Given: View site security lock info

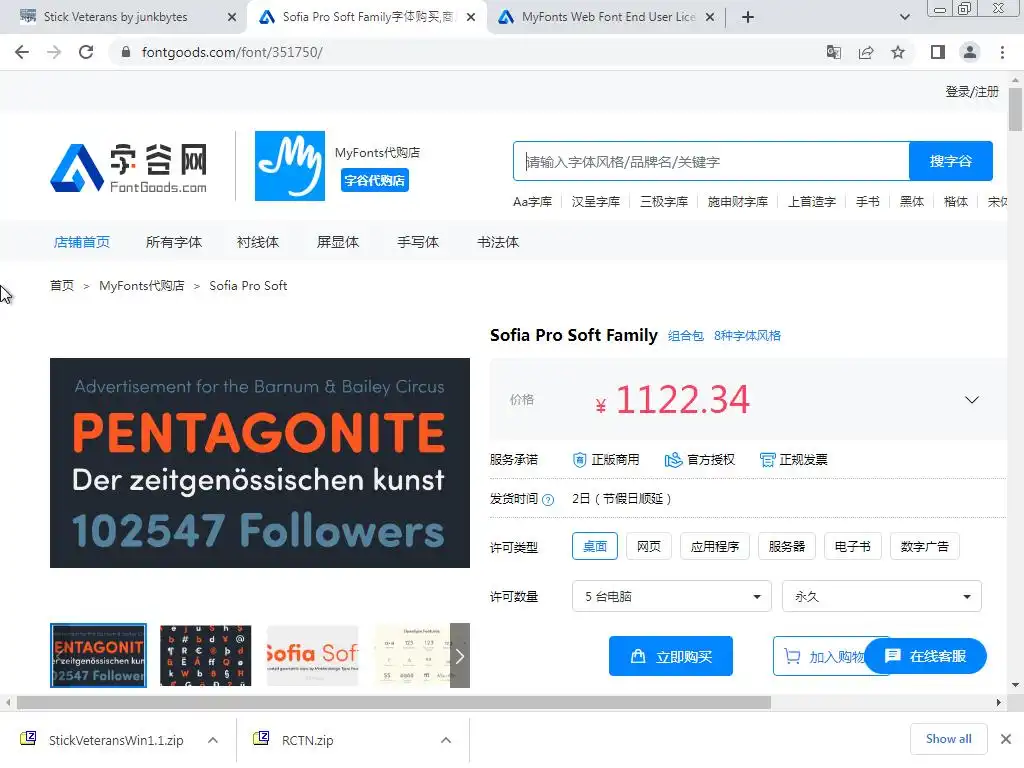Looking at the screenshot, I should (x=126, y=52).
